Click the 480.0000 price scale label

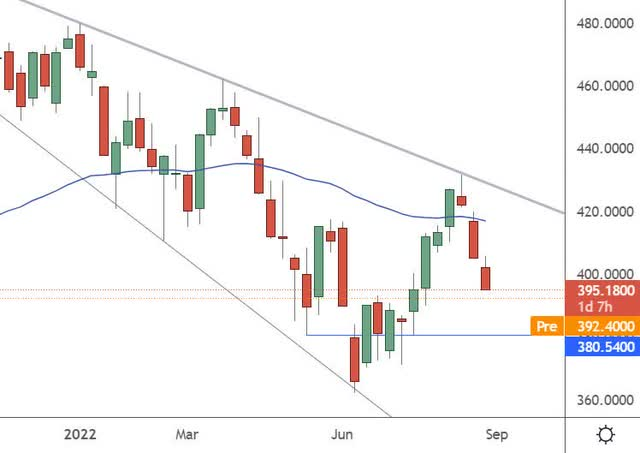coord(602,23)
